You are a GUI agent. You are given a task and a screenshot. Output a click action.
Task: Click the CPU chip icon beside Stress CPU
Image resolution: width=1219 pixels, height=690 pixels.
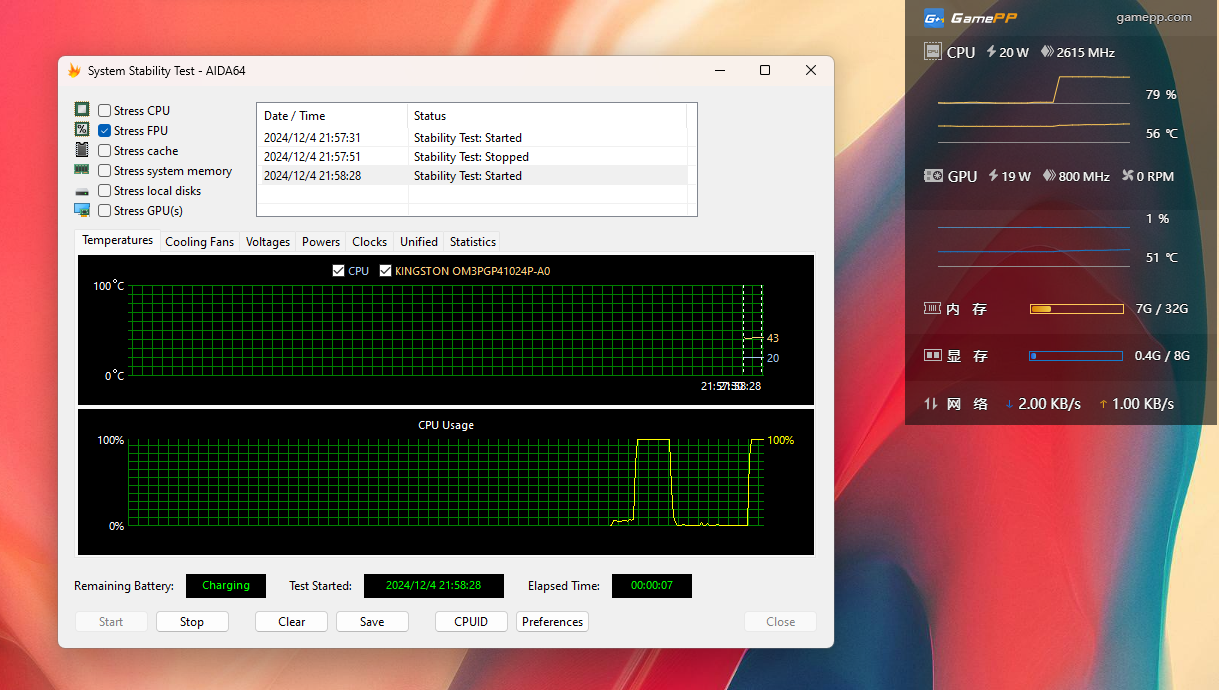pos(82,110)
